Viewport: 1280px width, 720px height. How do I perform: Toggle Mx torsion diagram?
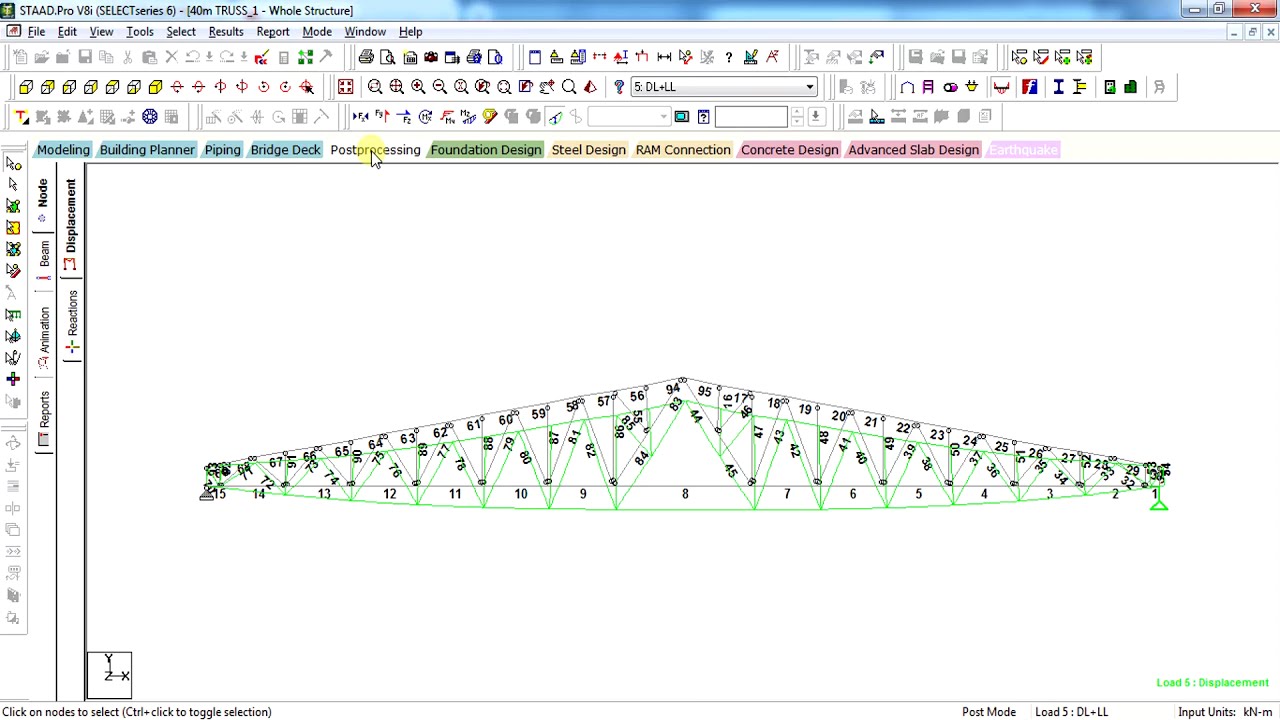point(425,116)
